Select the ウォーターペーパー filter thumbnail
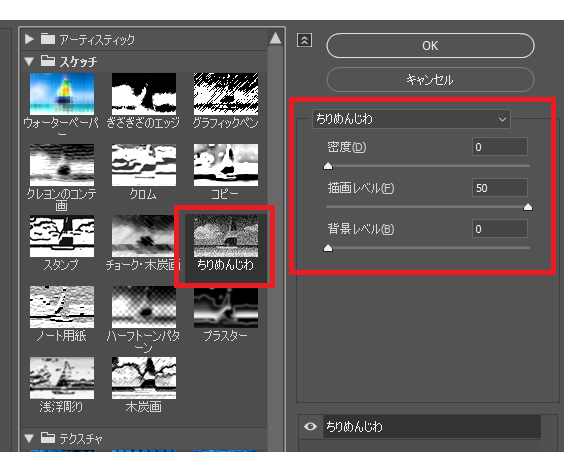The height and width of the screenshot is (452, 564). tap(62, 94)
